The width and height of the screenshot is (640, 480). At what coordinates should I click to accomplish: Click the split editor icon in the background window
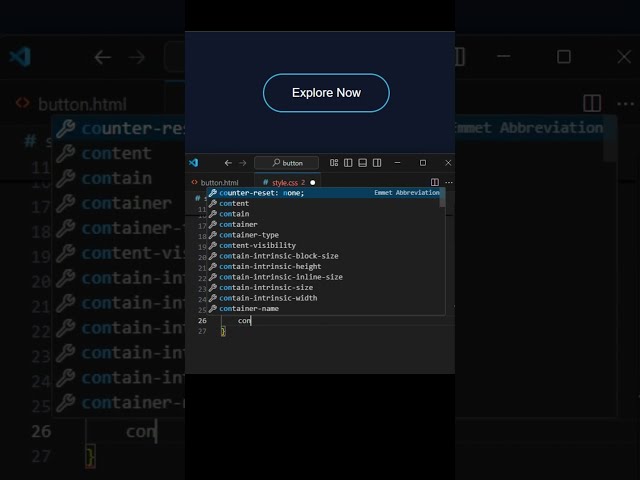click(592, 103)
